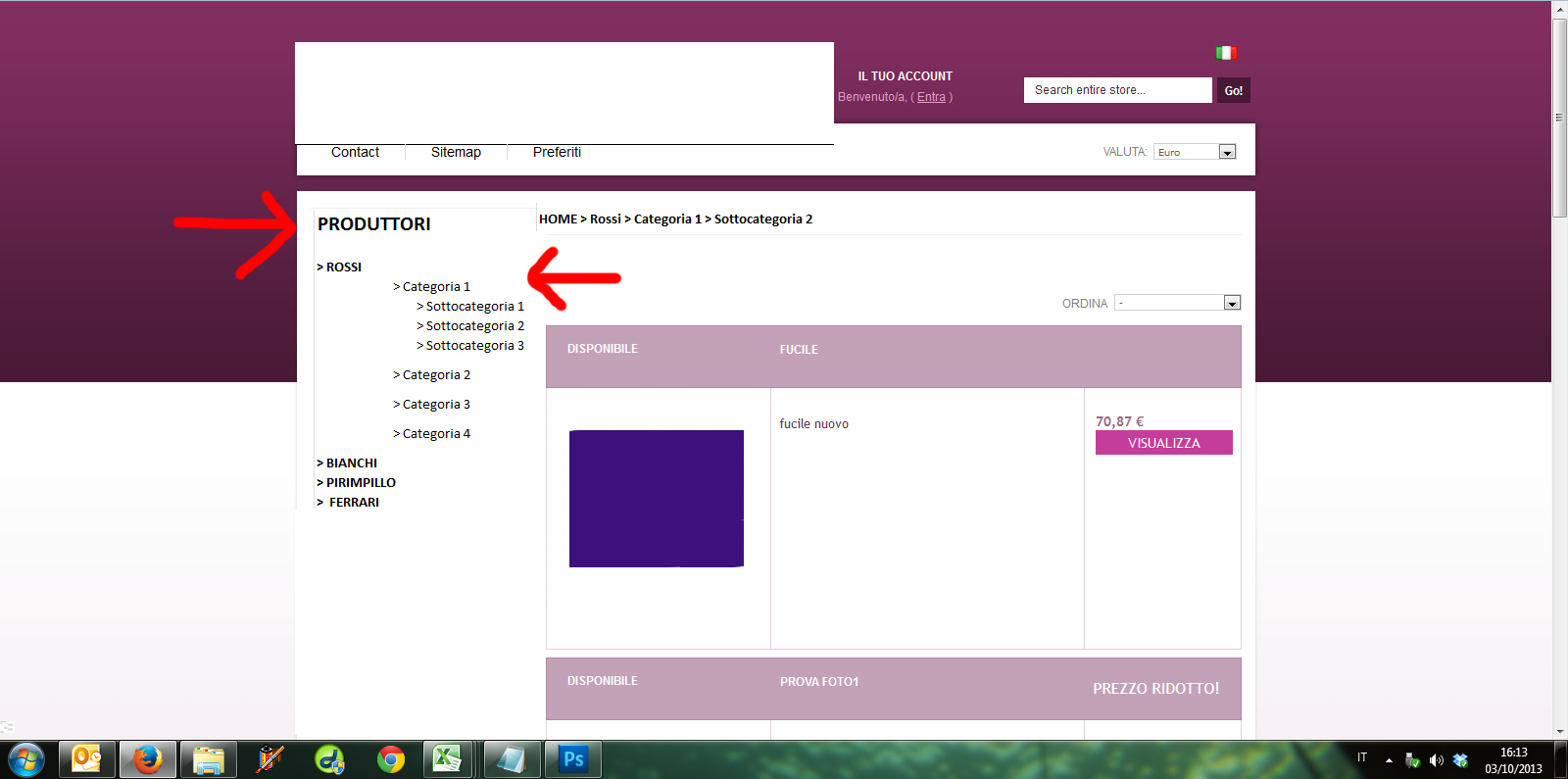Click the scrollbar down arrow
The height and width of the screenshot is (779, 1568).
(x=1559, y=731)
